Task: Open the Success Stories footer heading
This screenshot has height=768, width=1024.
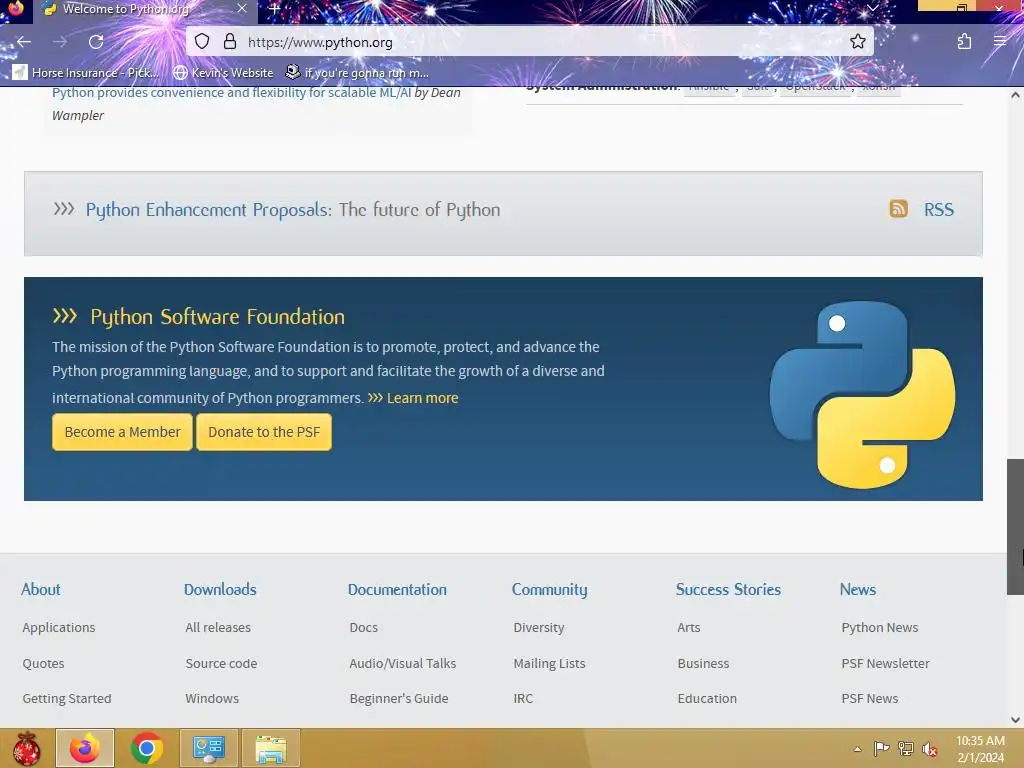Action: 728,589
